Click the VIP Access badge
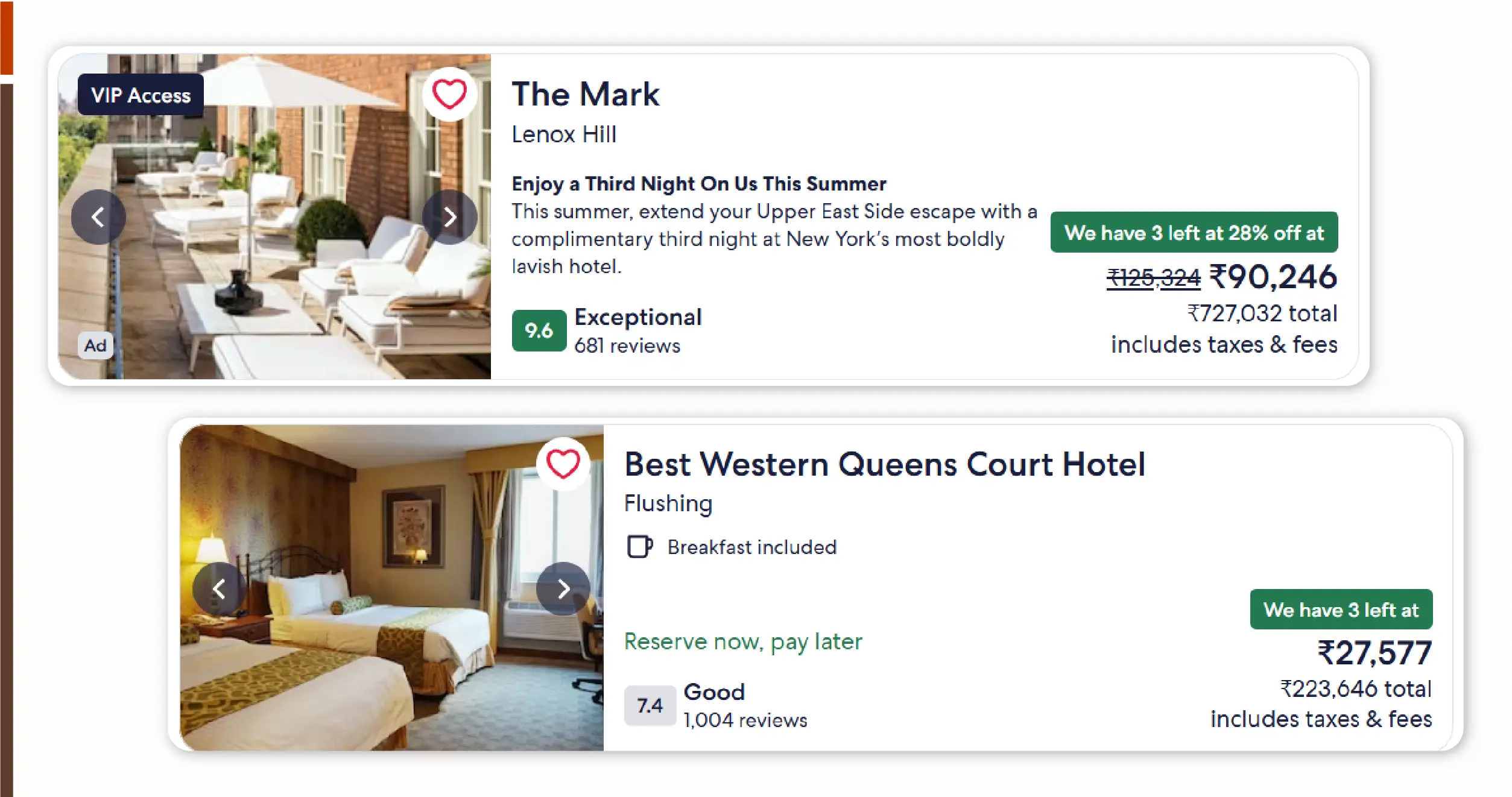The image size is (1512, 797). click(141, 95)
